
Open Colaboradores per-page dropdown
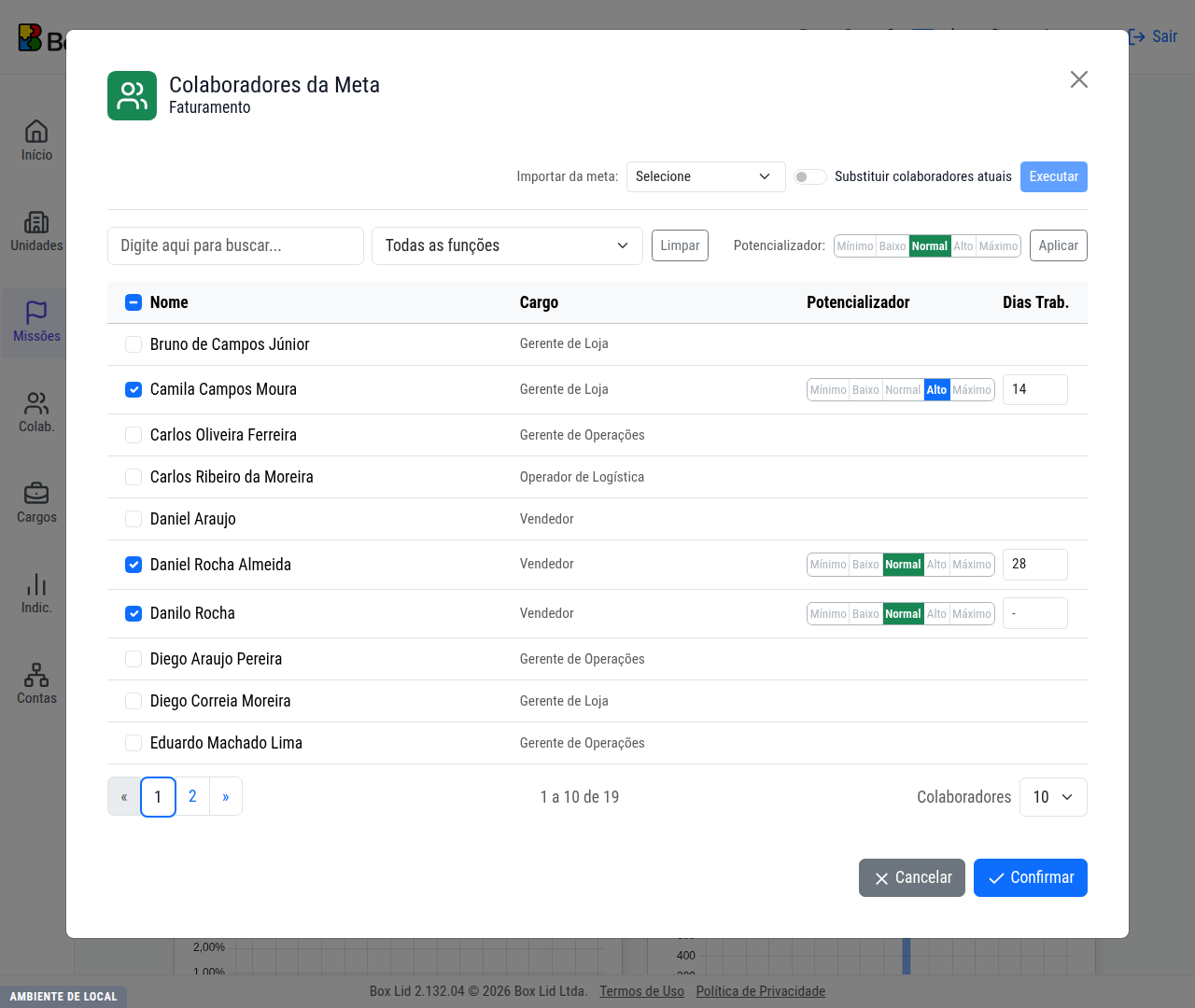pos(1053,797)
